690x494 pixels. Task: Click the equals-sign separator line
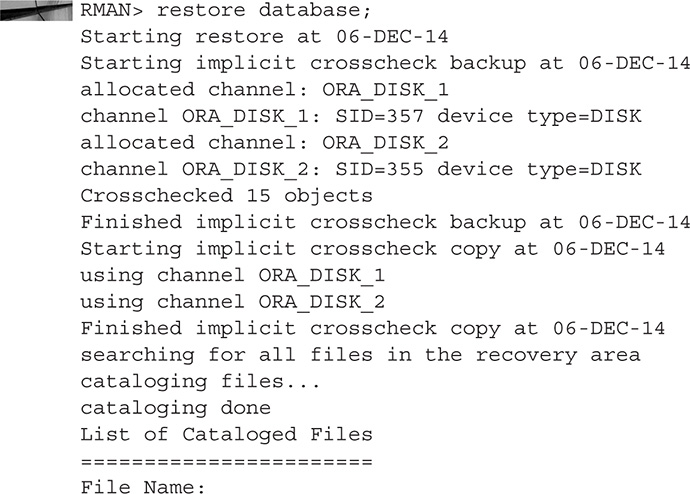(x=226, y=462)
